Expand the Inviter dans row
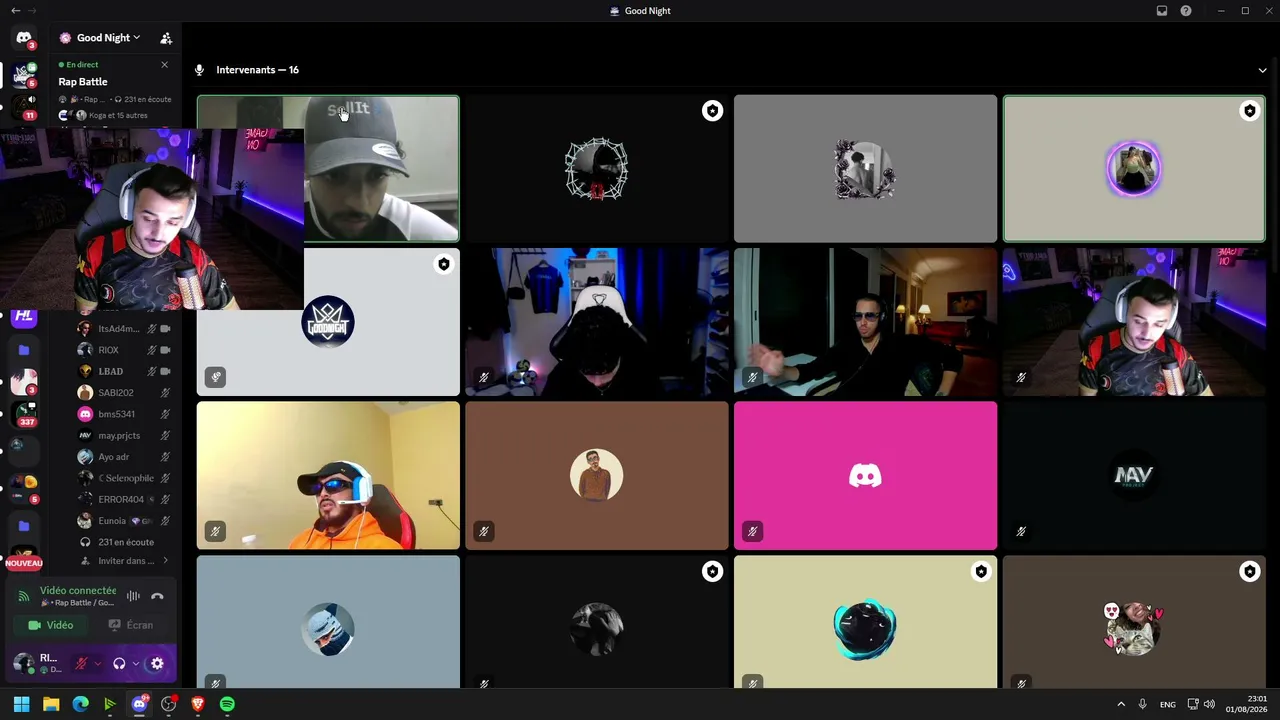The height and width of the screenshot is (720, 1280). (x=124, y=561)
